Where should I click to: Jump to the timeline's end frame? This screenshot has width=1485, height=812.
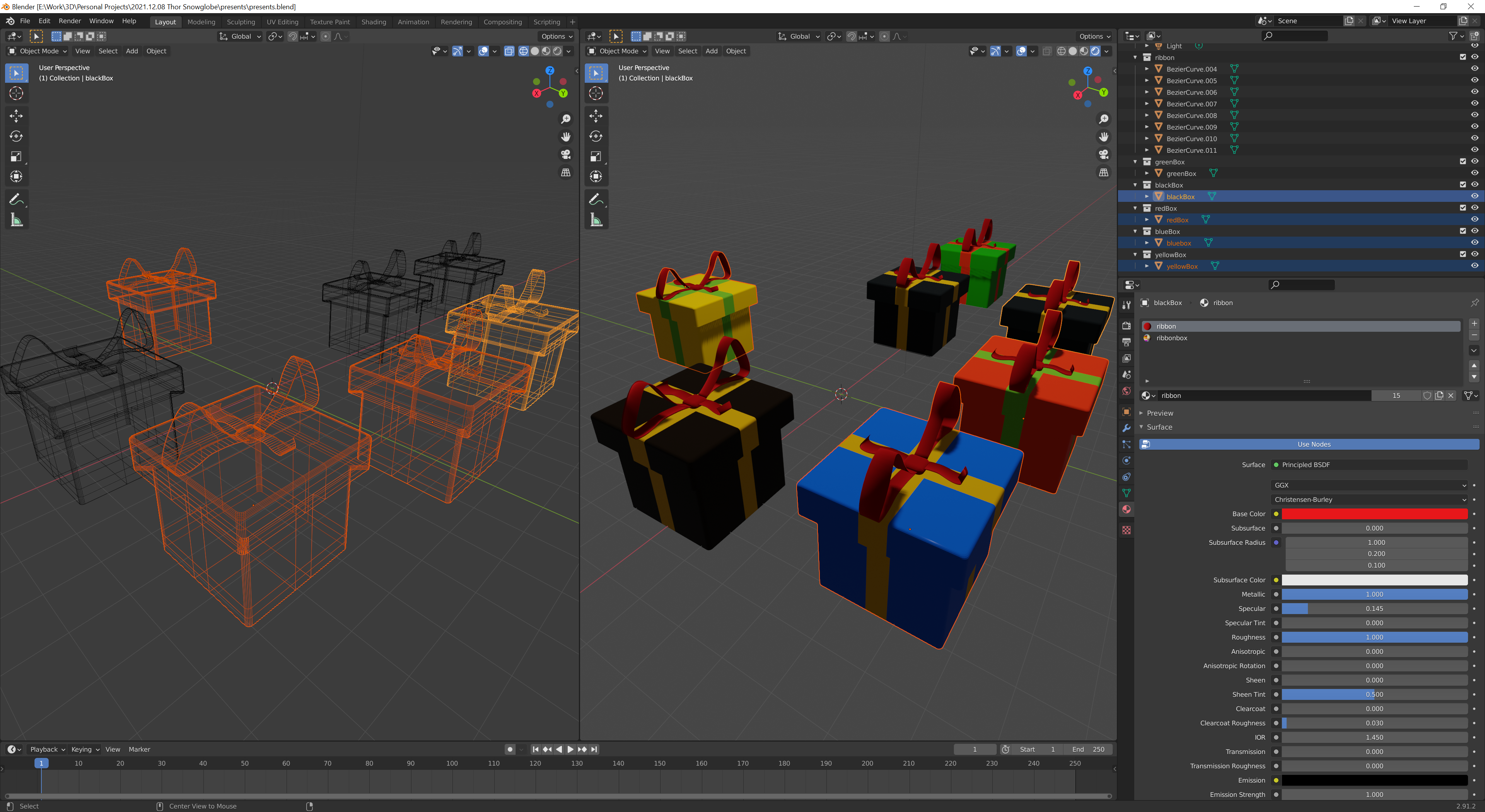(594, 749)
